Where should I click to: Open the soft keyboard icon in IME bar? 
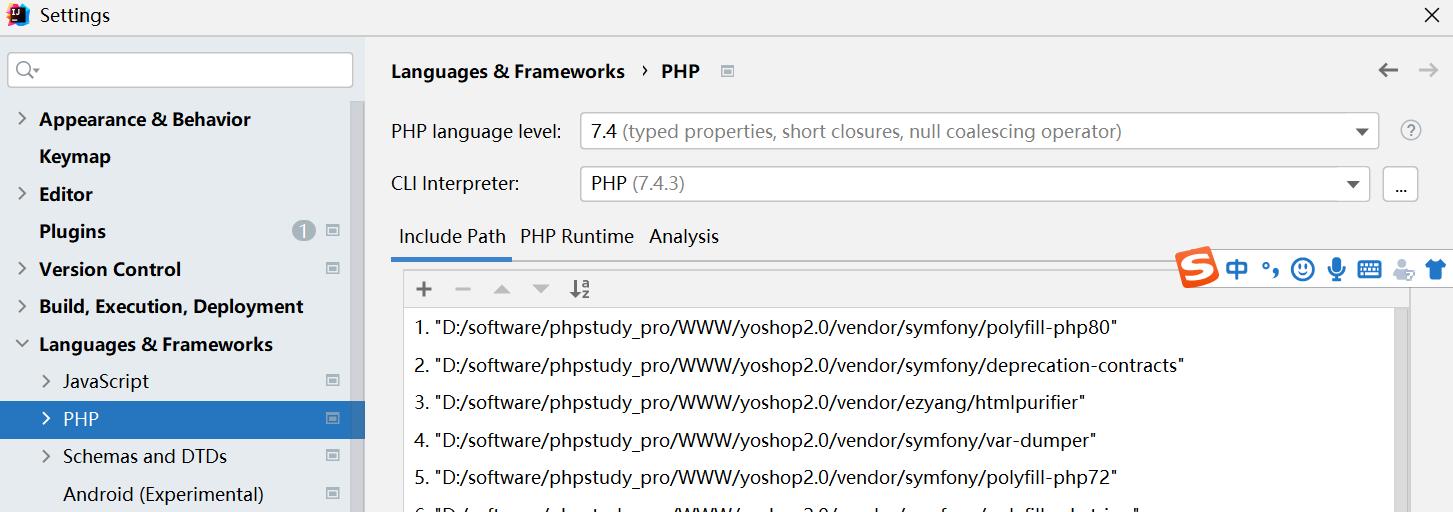pyautogui.click(x=1370, y=269)
